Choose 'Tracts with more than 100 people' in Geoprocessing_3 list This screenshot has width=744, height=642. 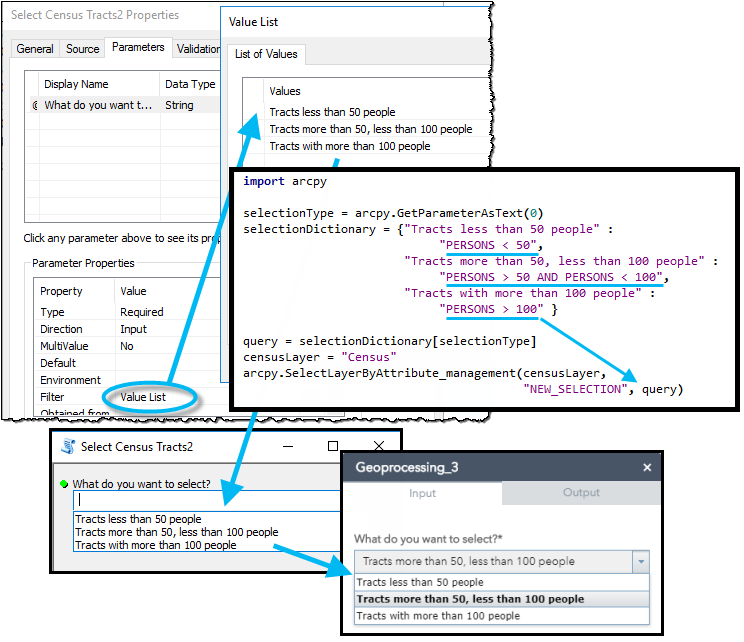click(502, 616)
